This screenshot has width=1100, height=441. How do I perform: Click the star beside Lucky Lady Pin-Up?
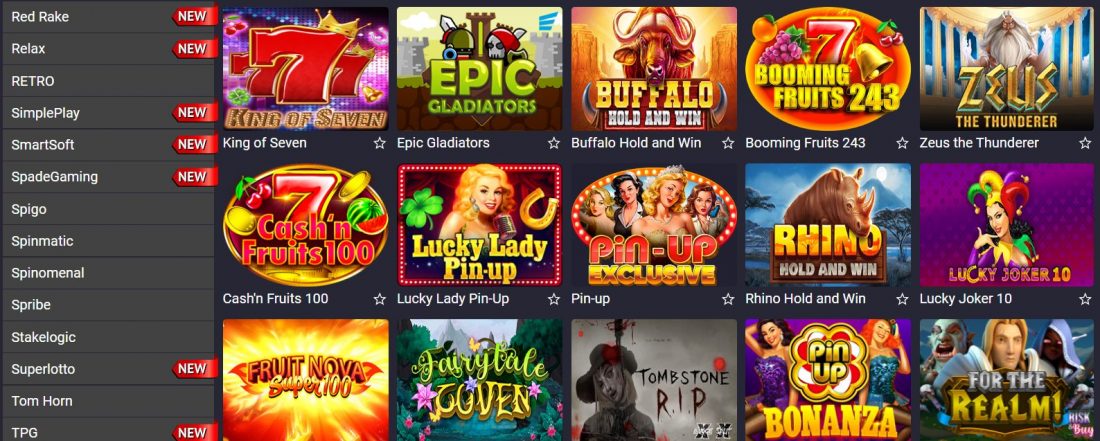(554, 299)
